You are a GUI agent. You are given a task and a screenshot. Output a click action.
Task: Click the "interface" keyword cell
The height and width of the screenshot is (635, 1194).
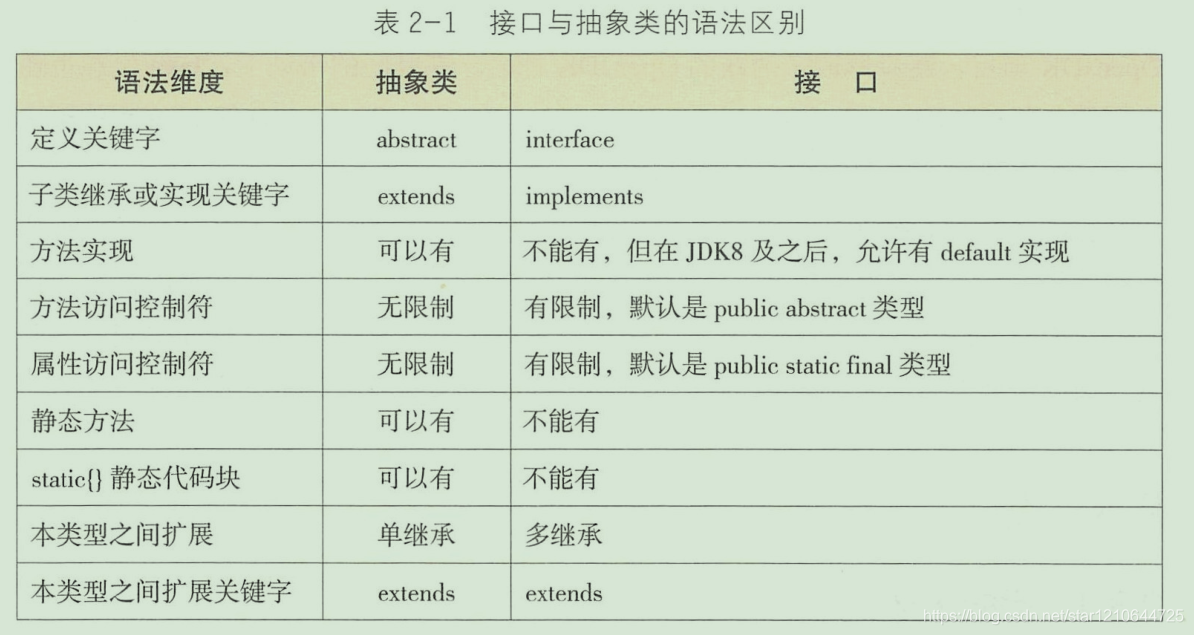pos(570,140)
